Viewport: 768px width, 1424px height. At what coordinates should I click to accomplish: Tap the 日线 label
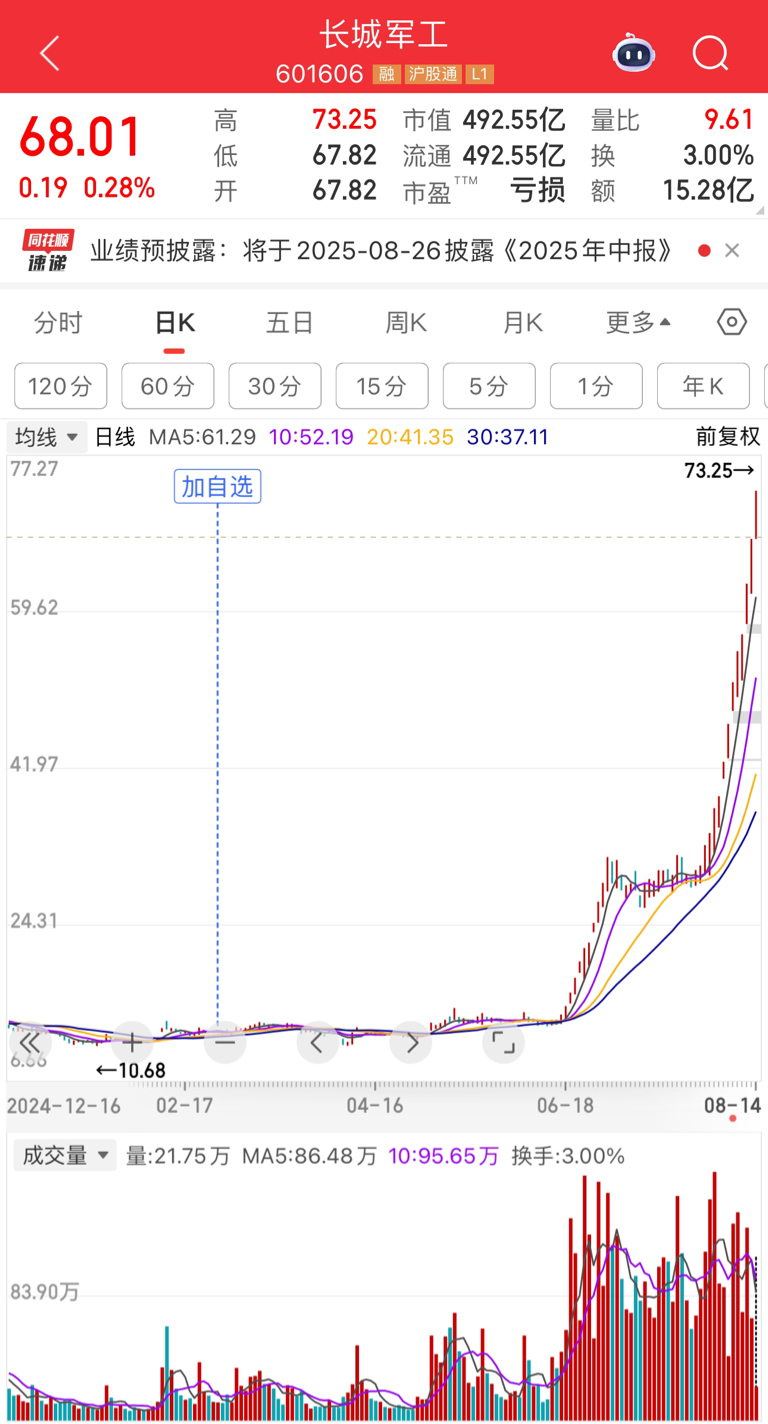pyautogui.click(x=115, y=437)
